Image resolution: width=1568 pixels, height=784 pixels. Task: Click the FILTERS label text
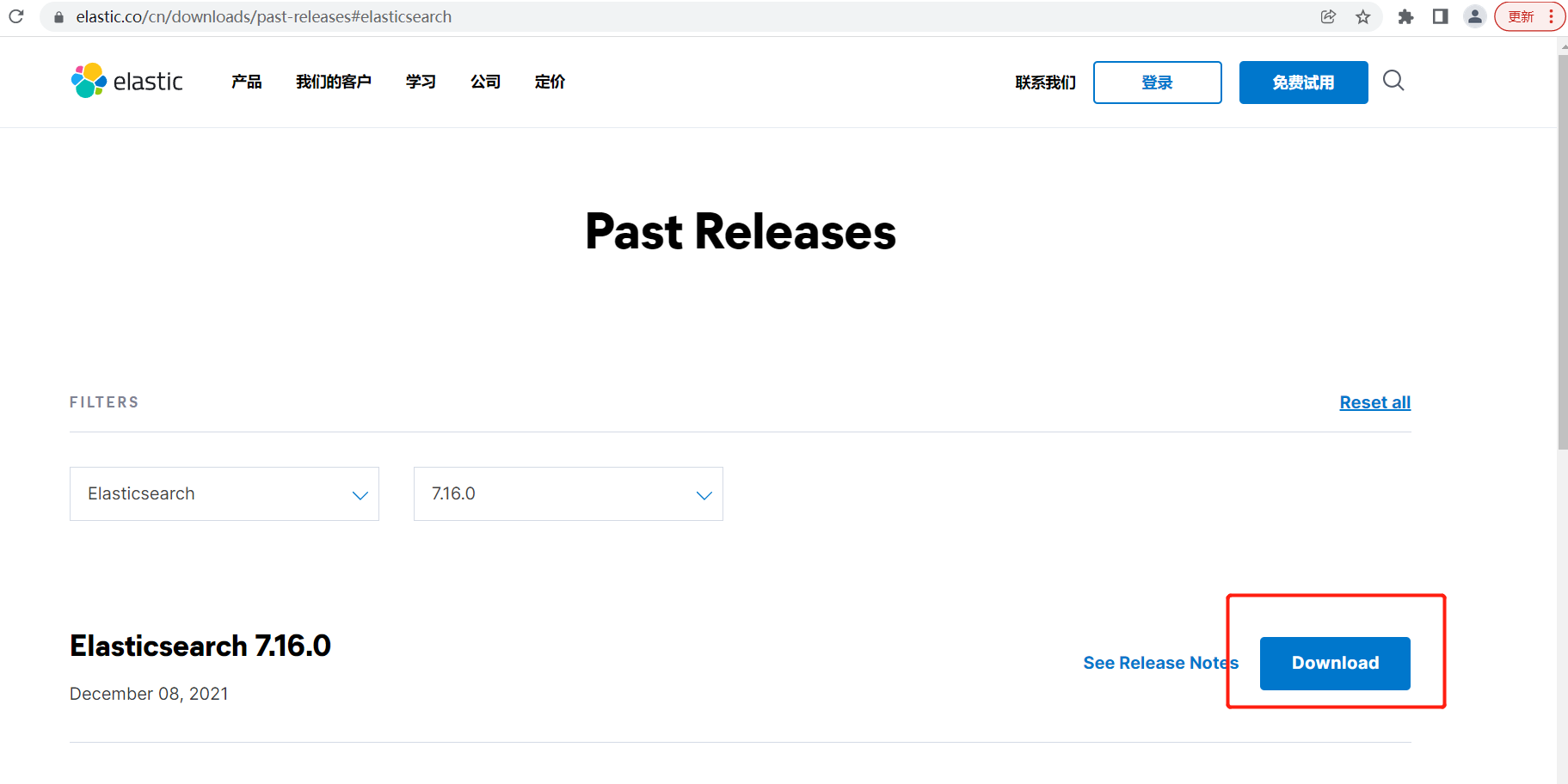tap(104, 402)
